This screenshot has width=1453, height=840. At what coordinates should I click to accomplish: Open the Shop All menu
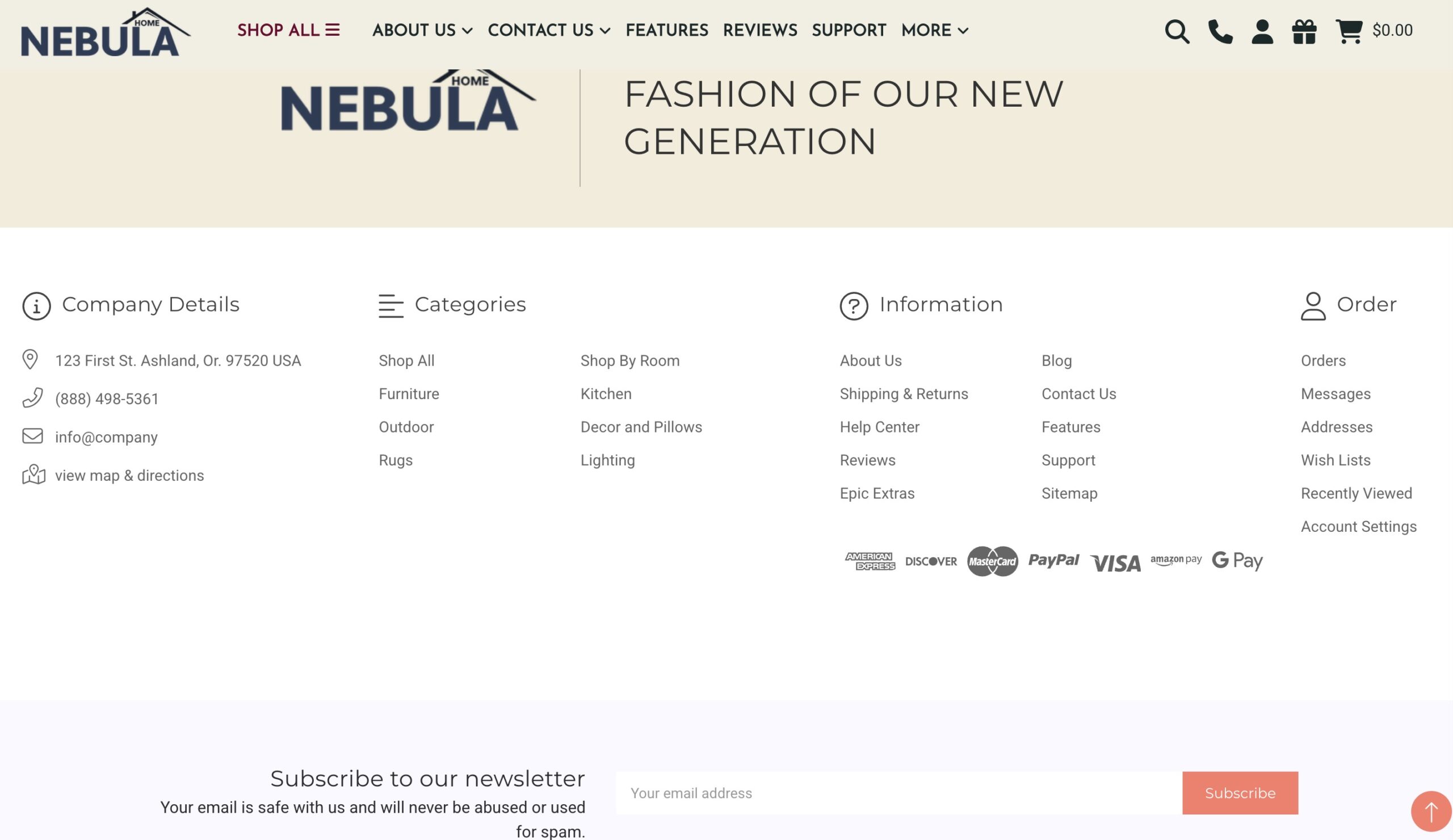pyautogui.click(x=288, y=31)
